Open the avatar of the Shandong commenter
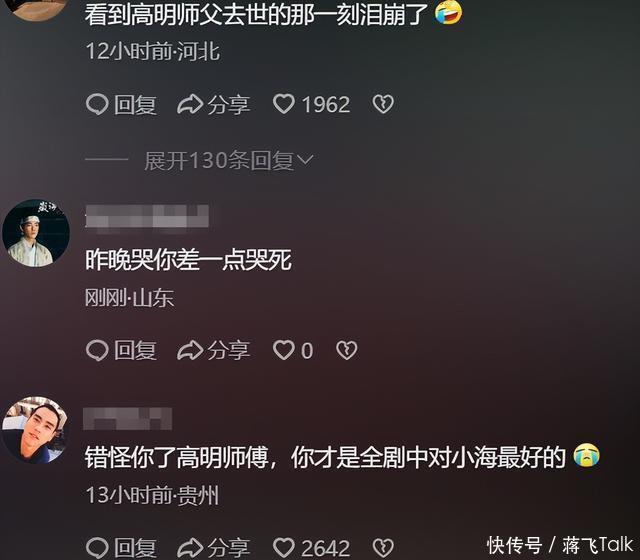The height and width of the screenshot is (560, 640). tap(36, 233)
